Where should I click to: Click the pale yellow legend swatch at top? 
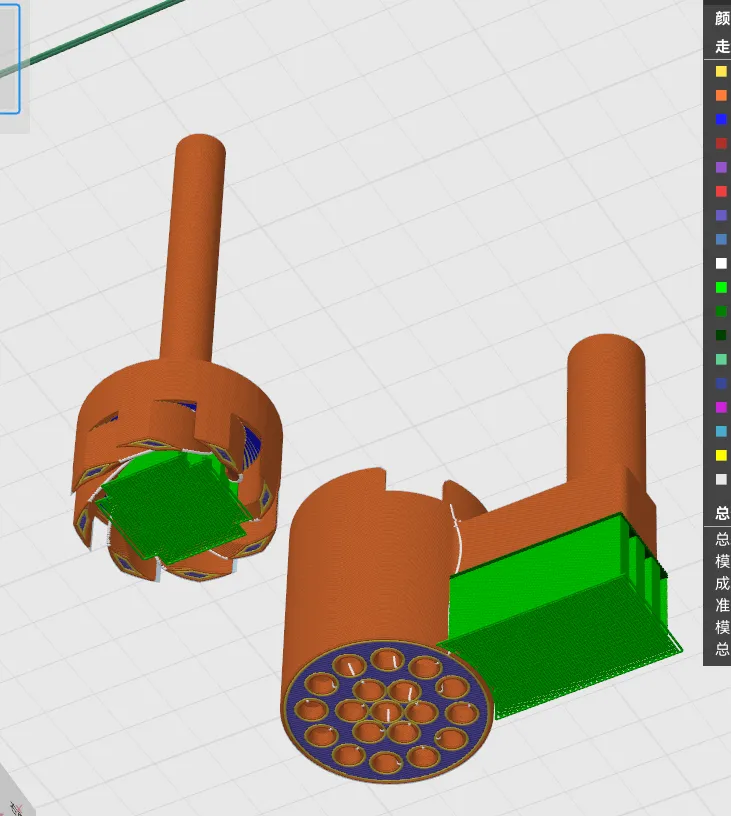721,71
